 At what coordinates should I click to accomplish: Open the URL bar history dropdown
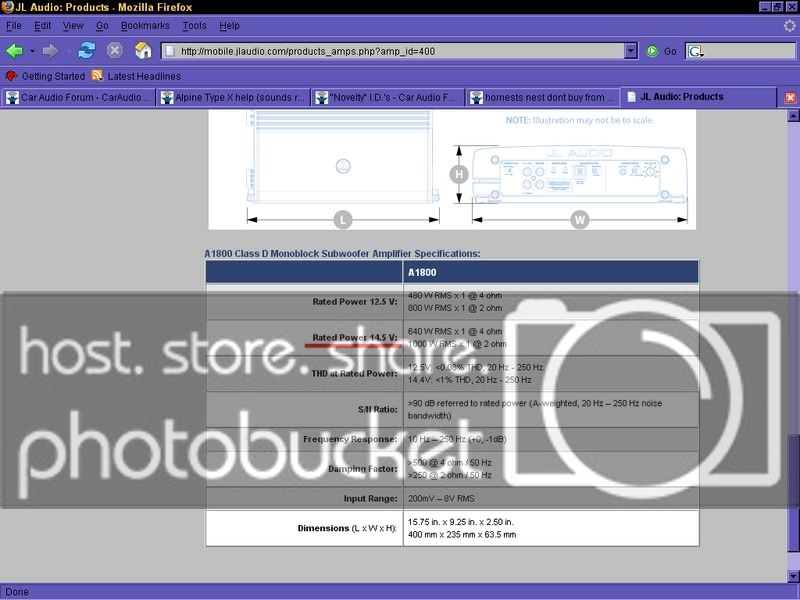(631, 51)
